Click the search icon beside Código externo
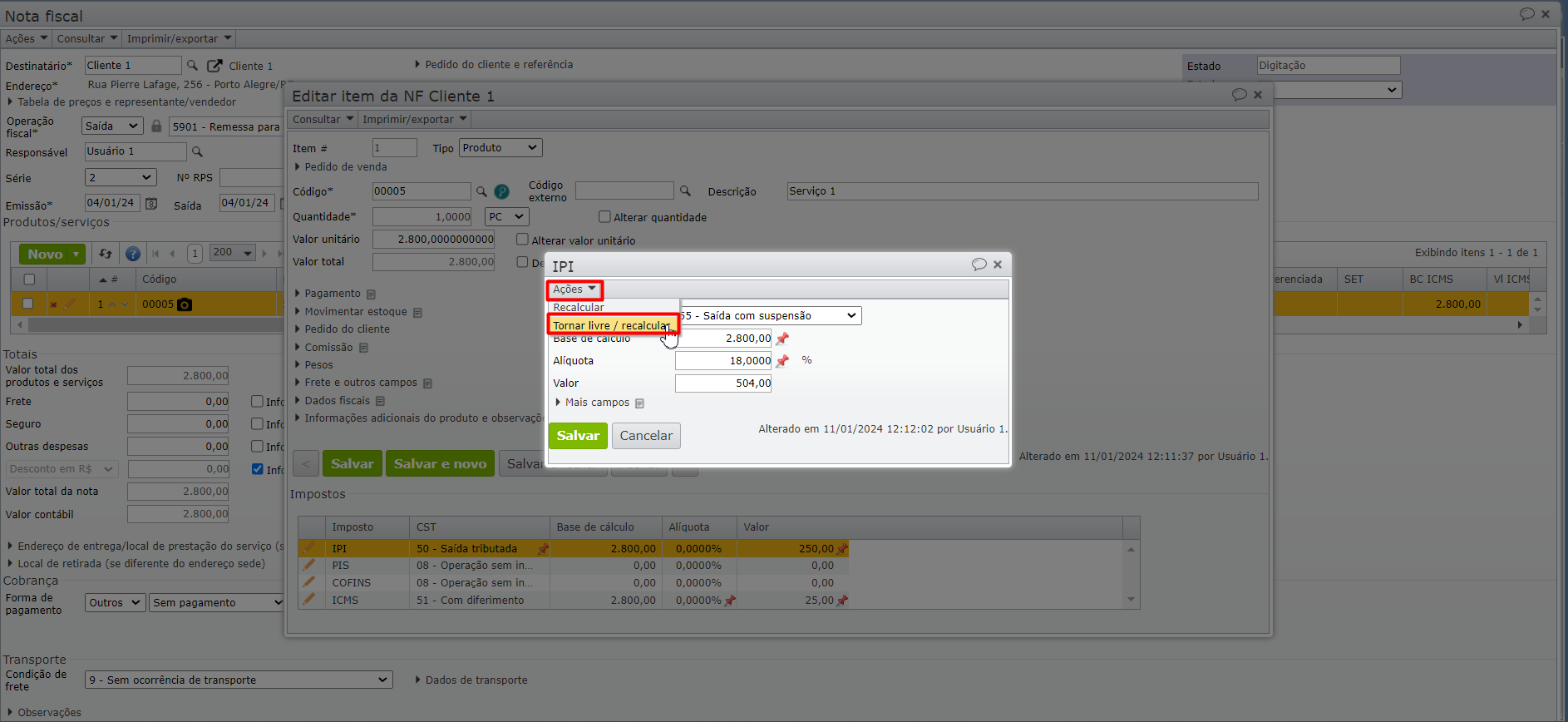The image size is (1568, 722). (x=685, y=190)
